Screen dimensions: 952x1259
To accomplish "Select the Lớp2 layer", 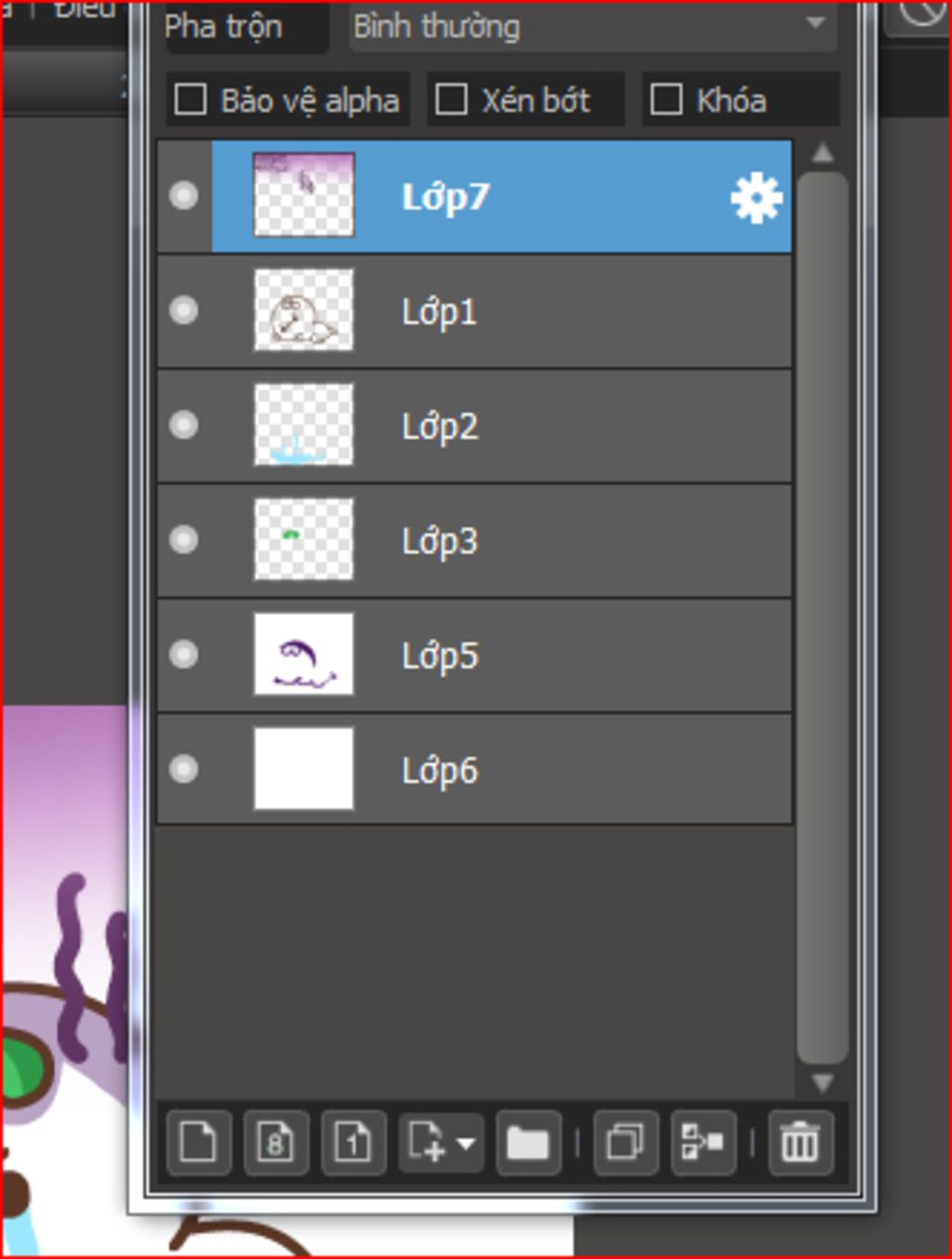I will pyautogui.click(x=475, y=426).
